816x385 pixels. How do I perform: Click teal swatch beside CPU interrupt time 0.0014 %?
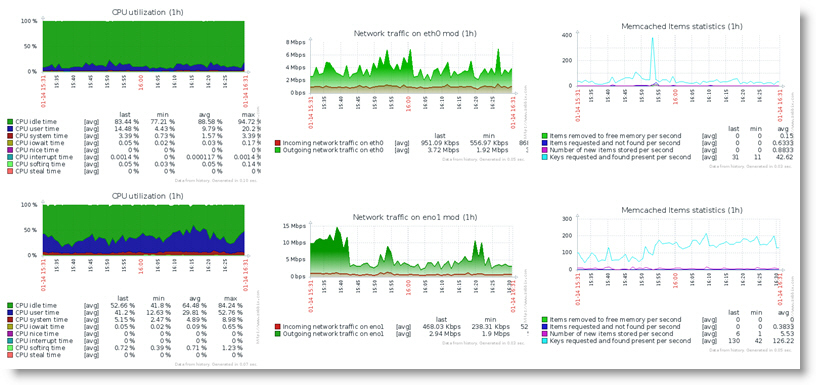[10, 157]
